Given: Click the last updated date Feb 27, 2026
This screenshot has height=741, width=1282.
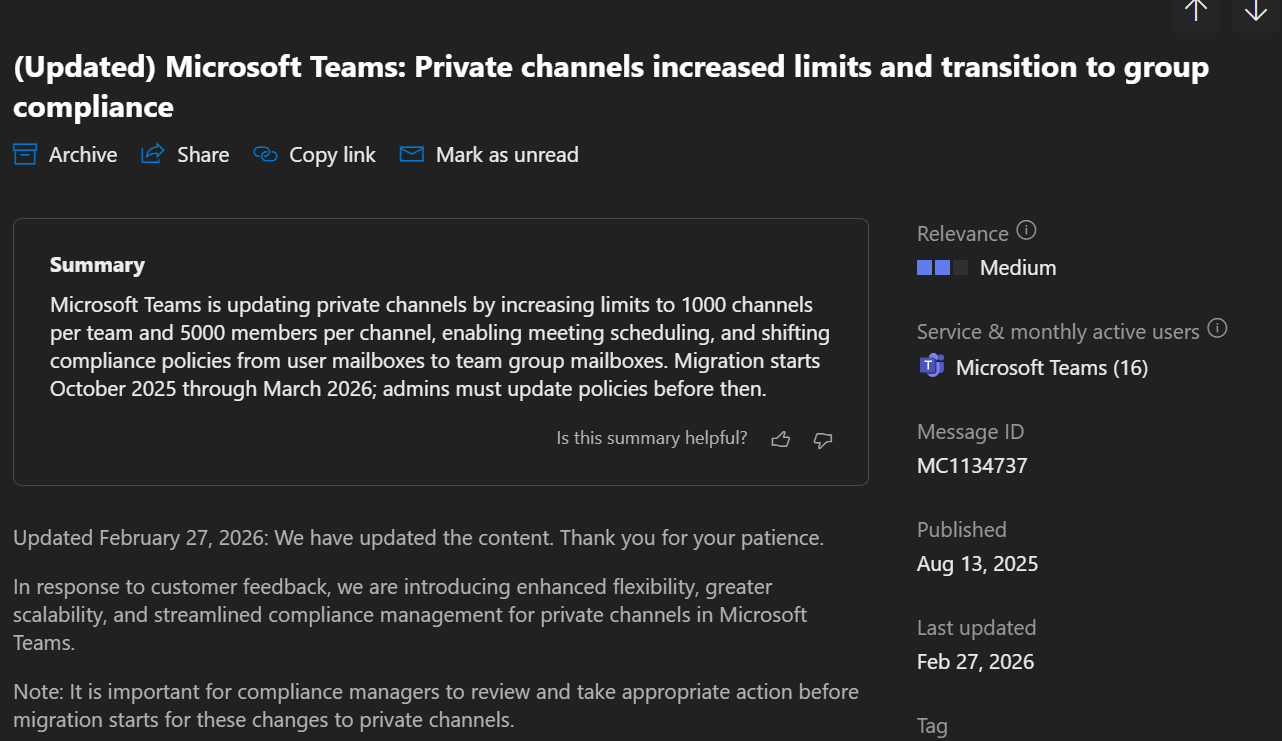Looking at the screenshot, I should coord(975,662).
